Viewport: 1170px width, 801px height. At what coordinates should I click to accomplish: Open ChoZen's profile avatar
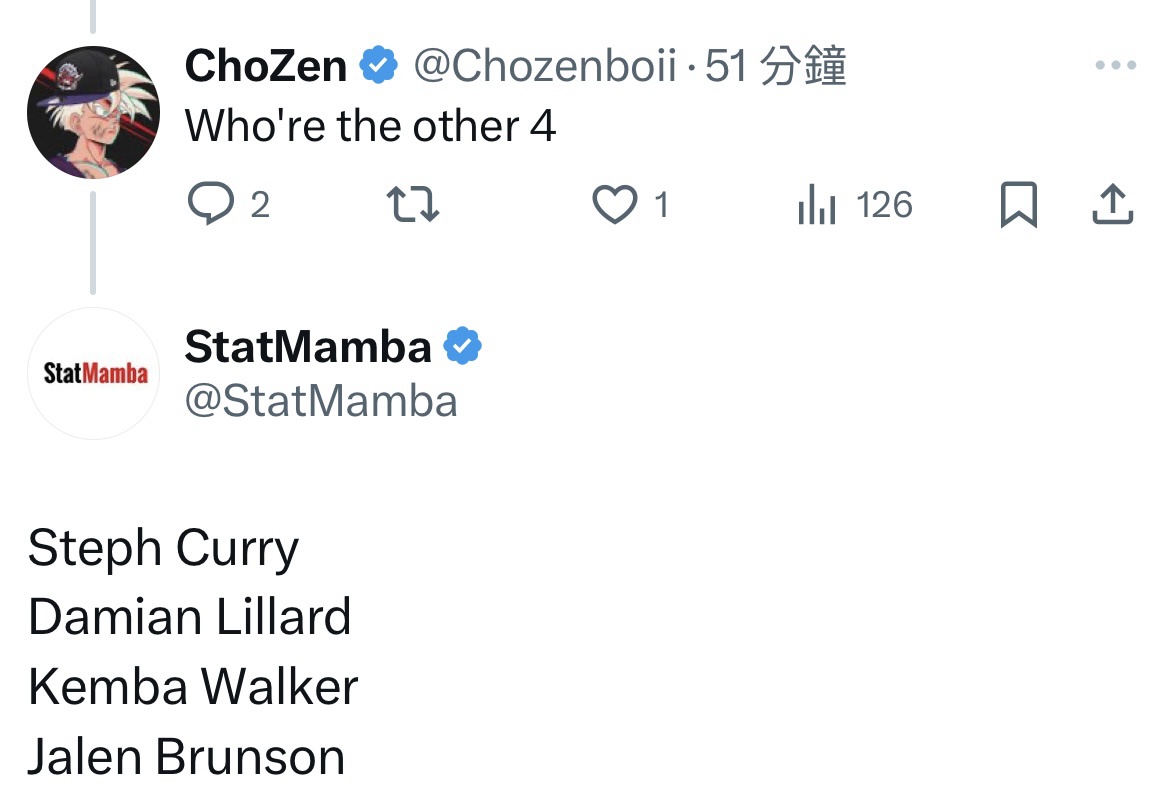point(93,112)
